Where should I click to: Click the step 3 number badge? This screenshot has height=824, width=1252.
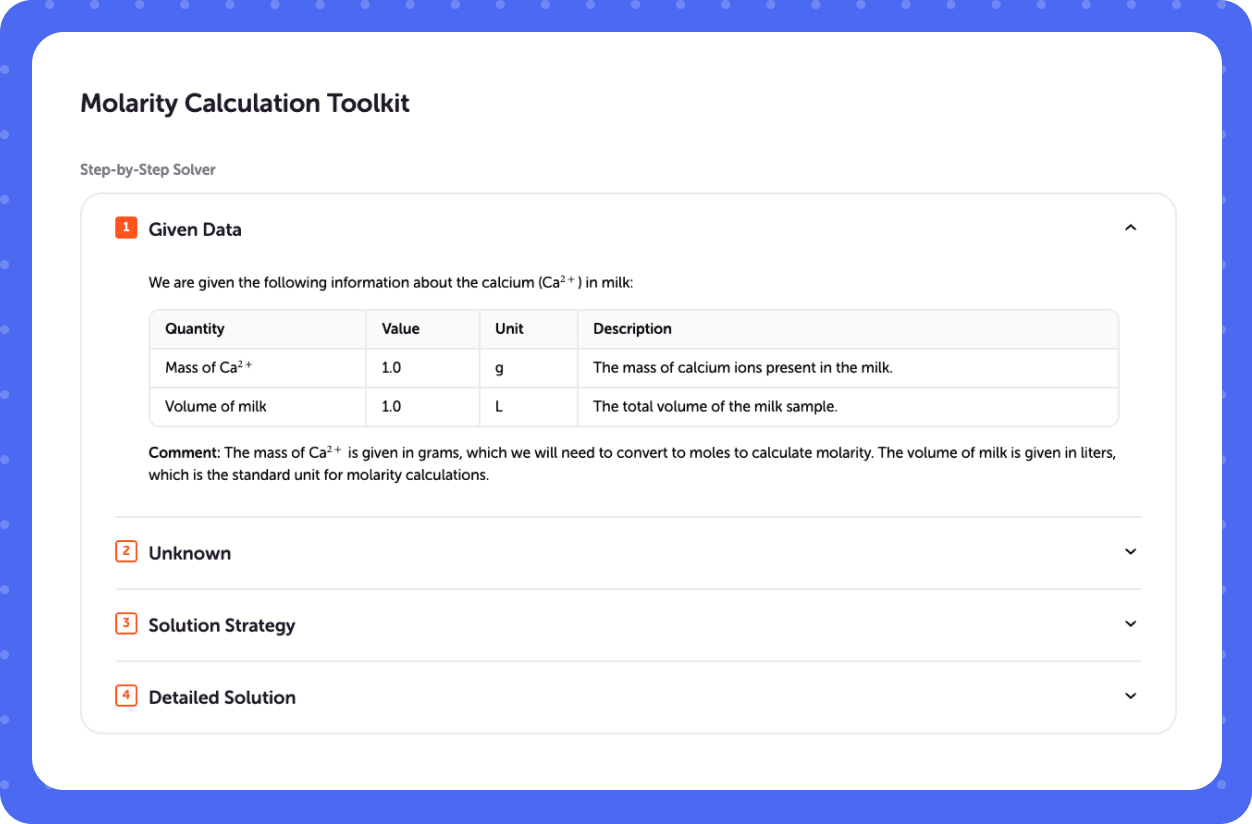click(x=126, y=624)
